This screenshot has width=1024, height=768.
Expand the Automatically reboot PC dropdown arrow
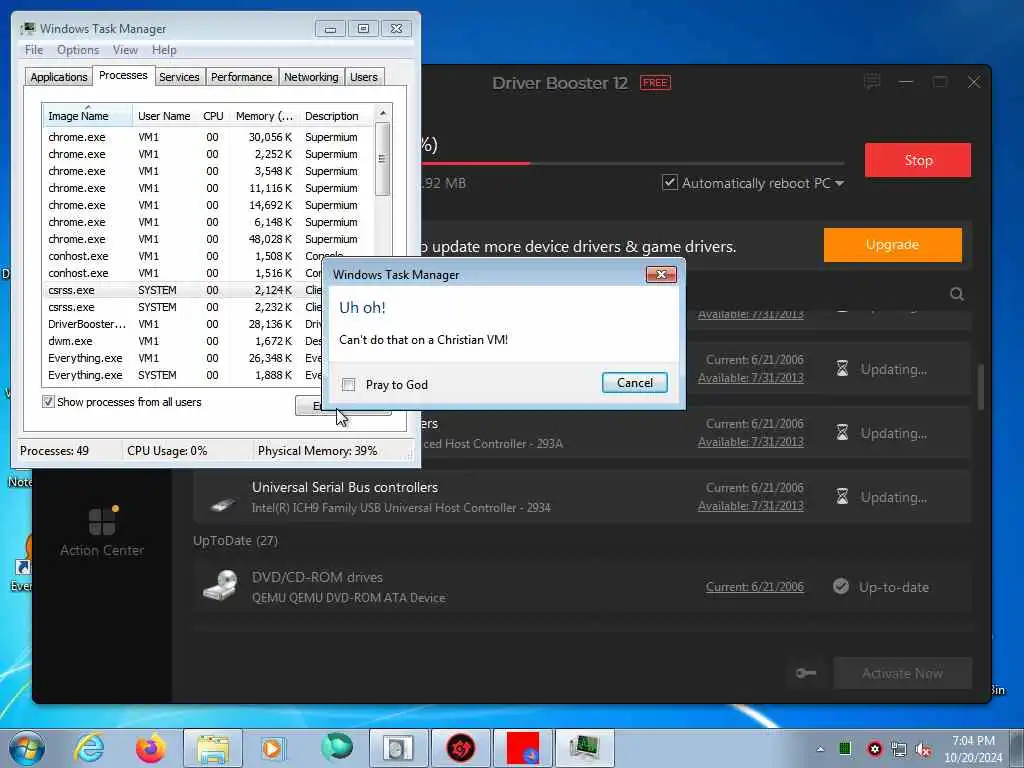[839, 184]
